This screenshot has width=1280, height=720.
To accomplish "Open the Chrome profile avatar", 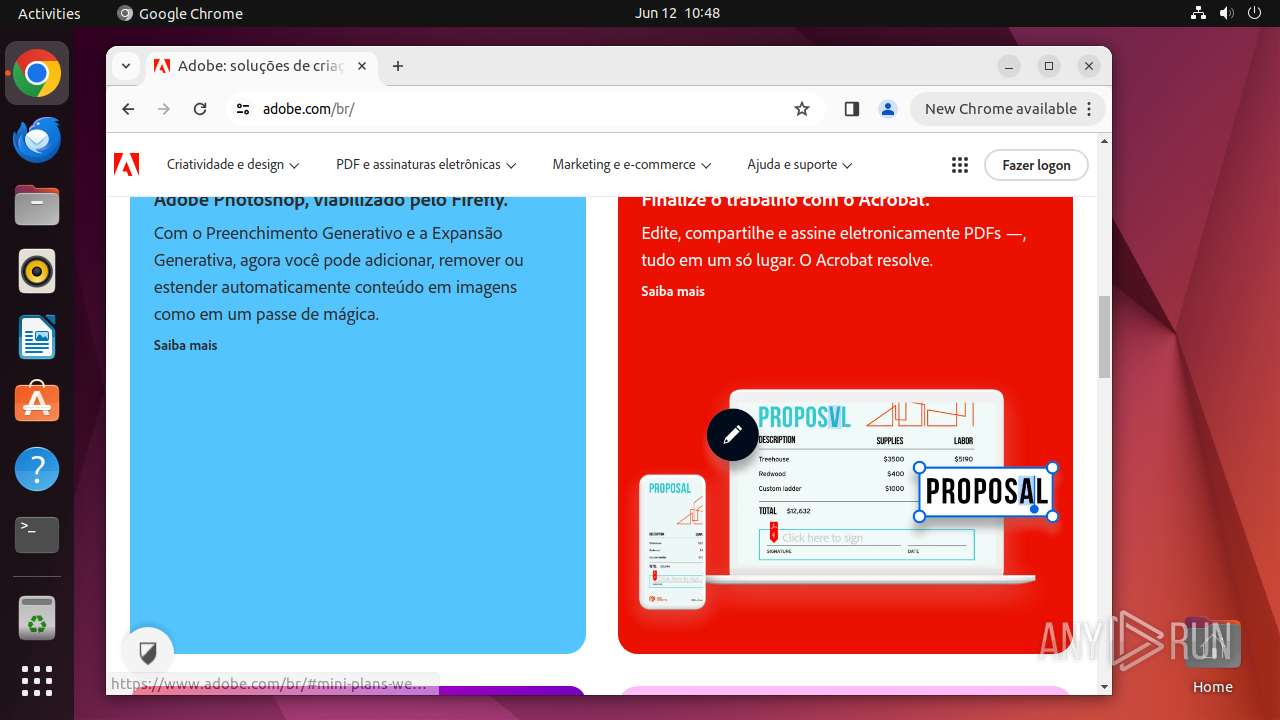I will (888, 109).
